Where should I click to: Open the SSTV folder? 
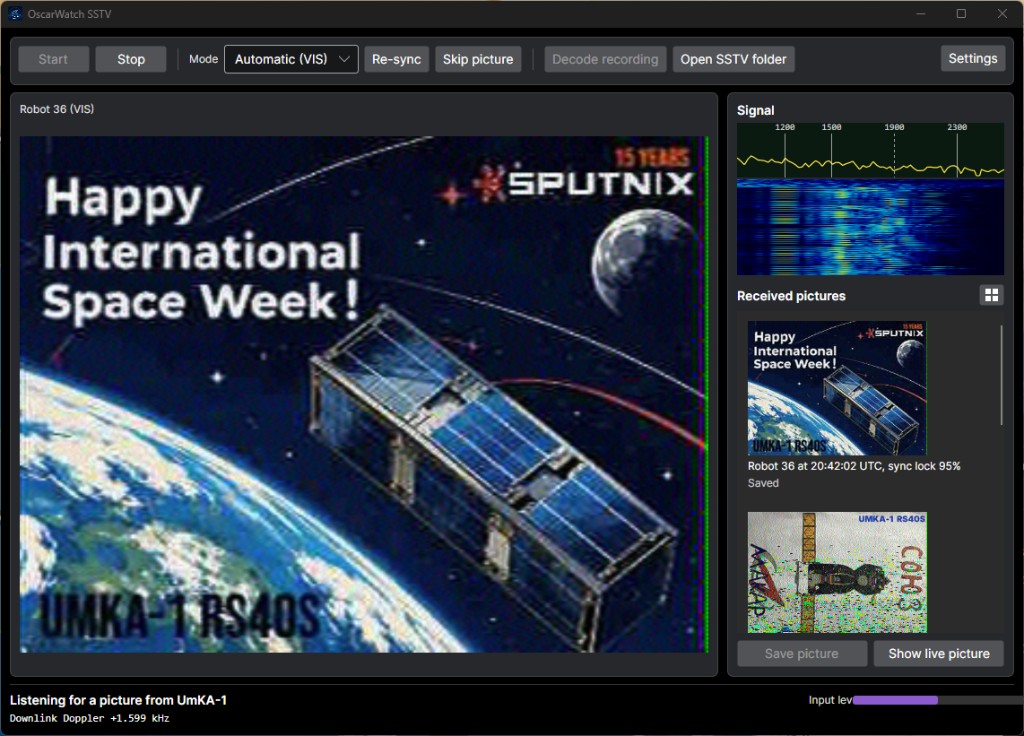[733, 59]
